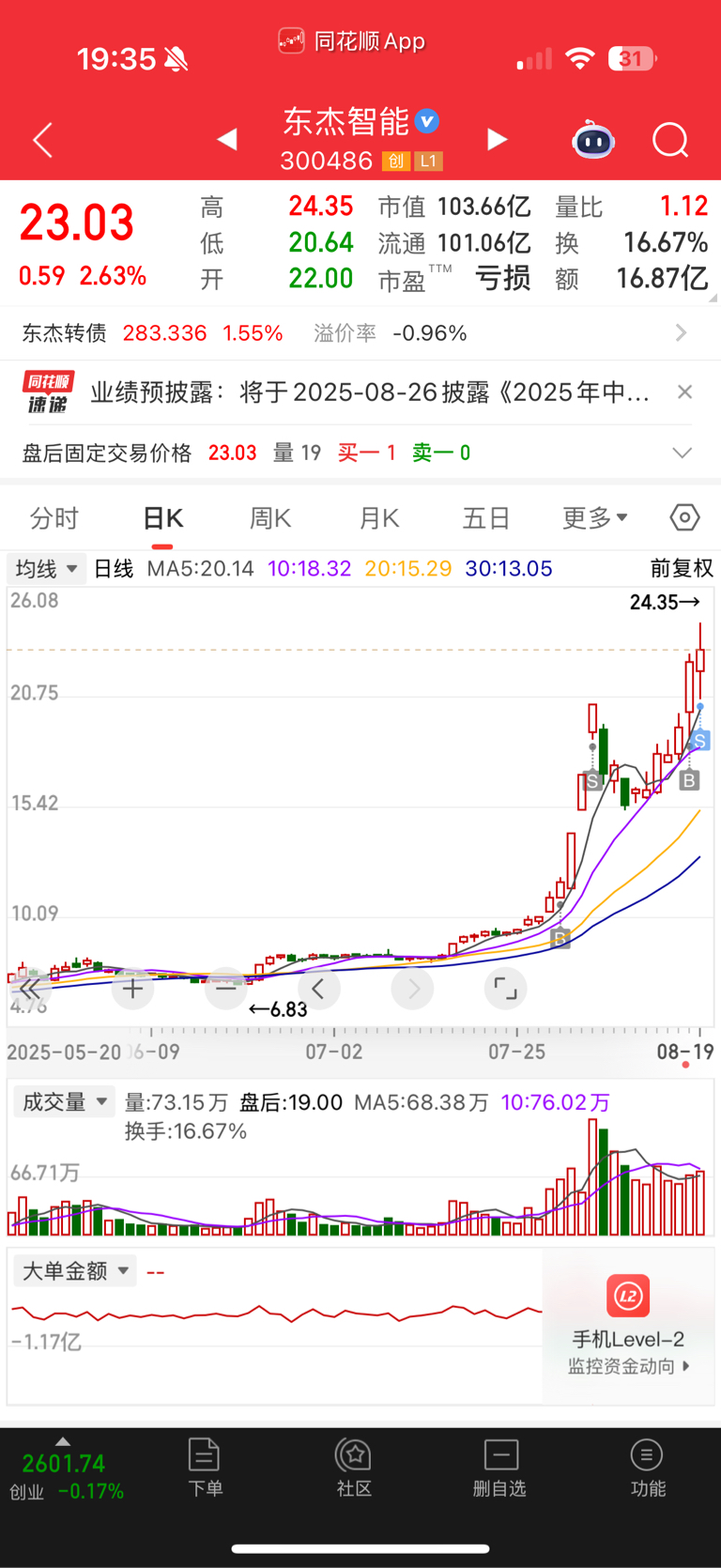Open 东杰转债 bond details chevron
The height and width of the screenshot is (1568, 721).
tap(682, 332)
